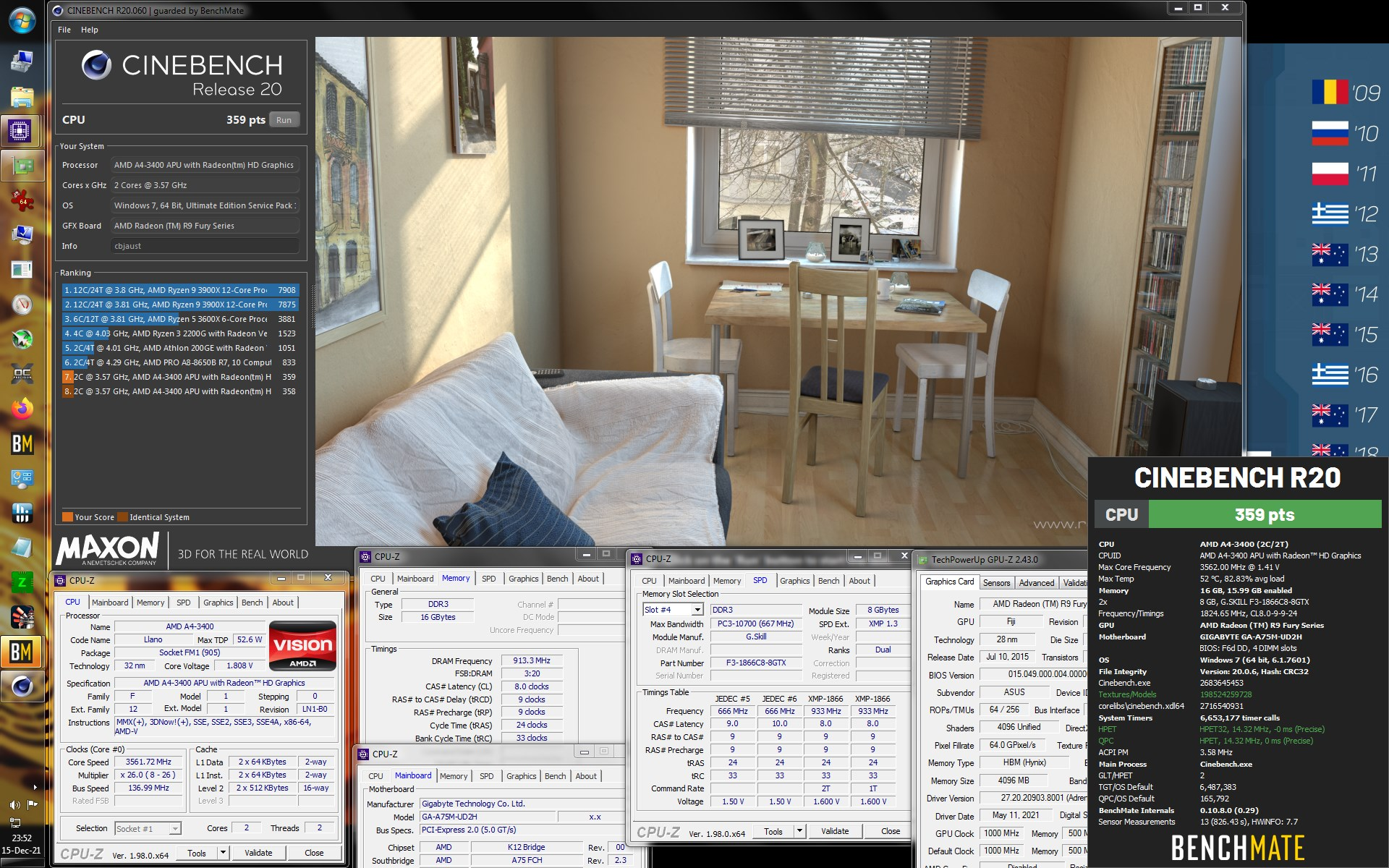Expand the Tools arrow in CPU-Z CPU window
This screenshot has width=1389, height=868.
[x=223, y=853]
